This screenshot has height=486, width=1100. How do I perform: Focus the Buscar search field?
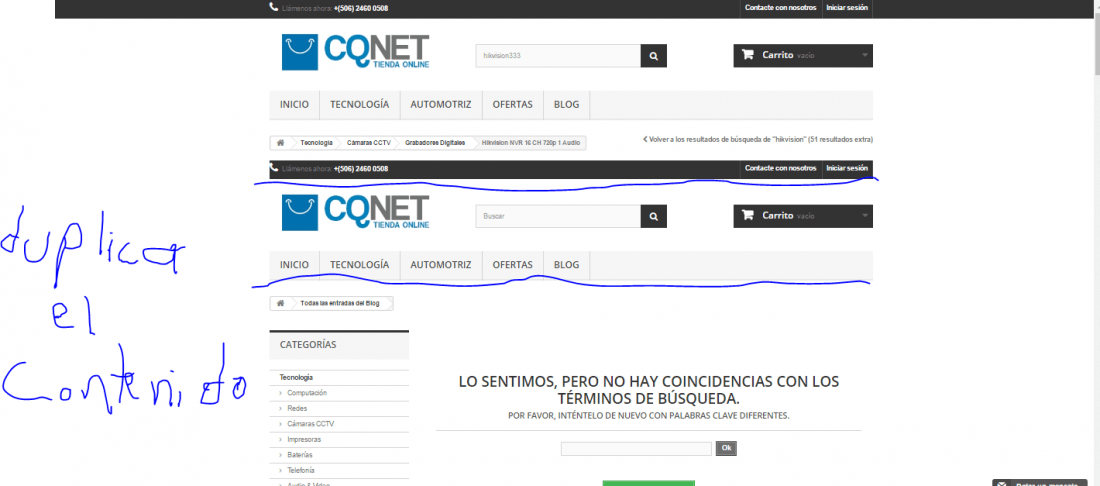click(x=558, y=217)
